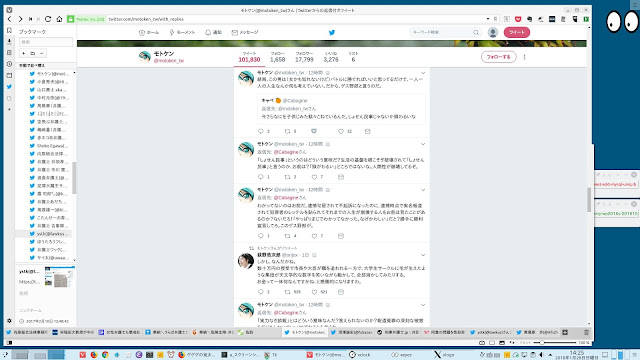This screenshot has height=360, width=640.
Task: Open the quoted @Cabagine tweet
Action: [x=341, y=109]
